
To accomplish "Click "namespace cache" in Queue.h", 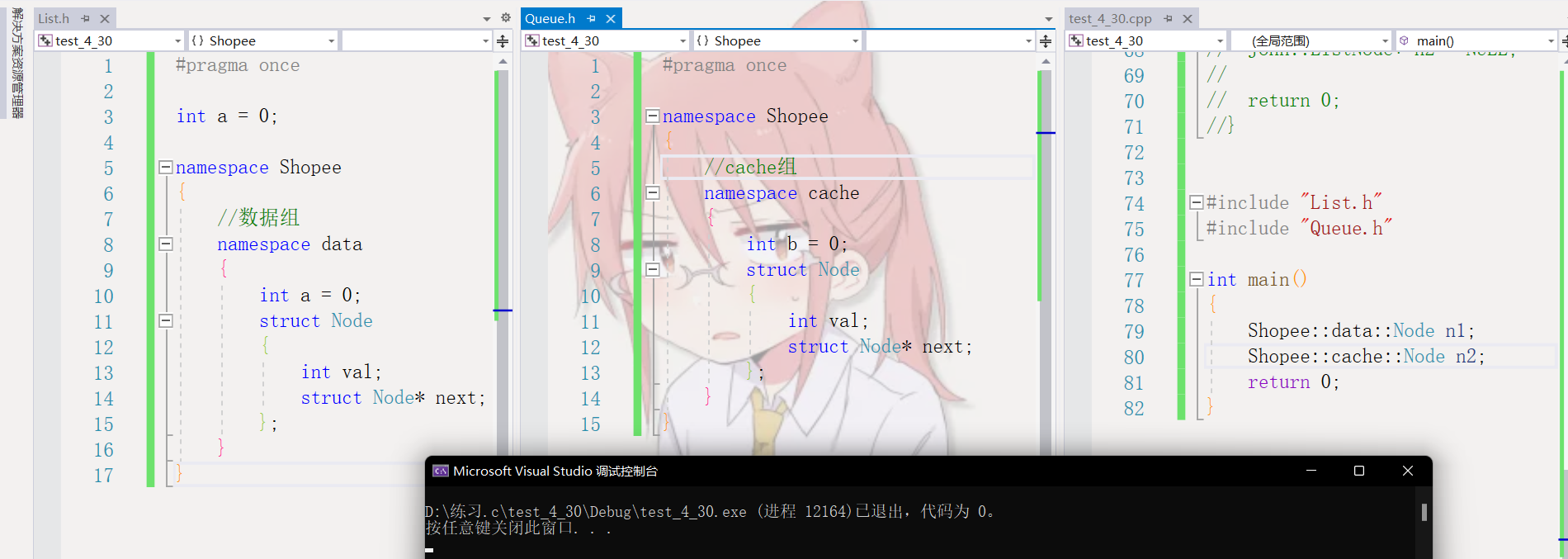I will 782,193.
